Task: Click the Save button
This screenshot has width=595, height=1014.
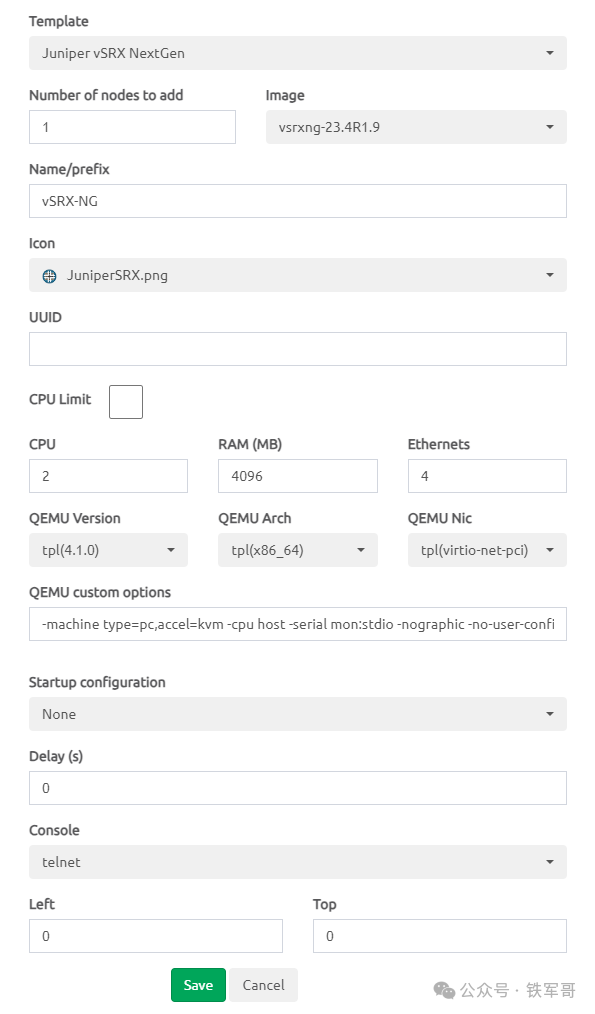Action: coord(198,985)
